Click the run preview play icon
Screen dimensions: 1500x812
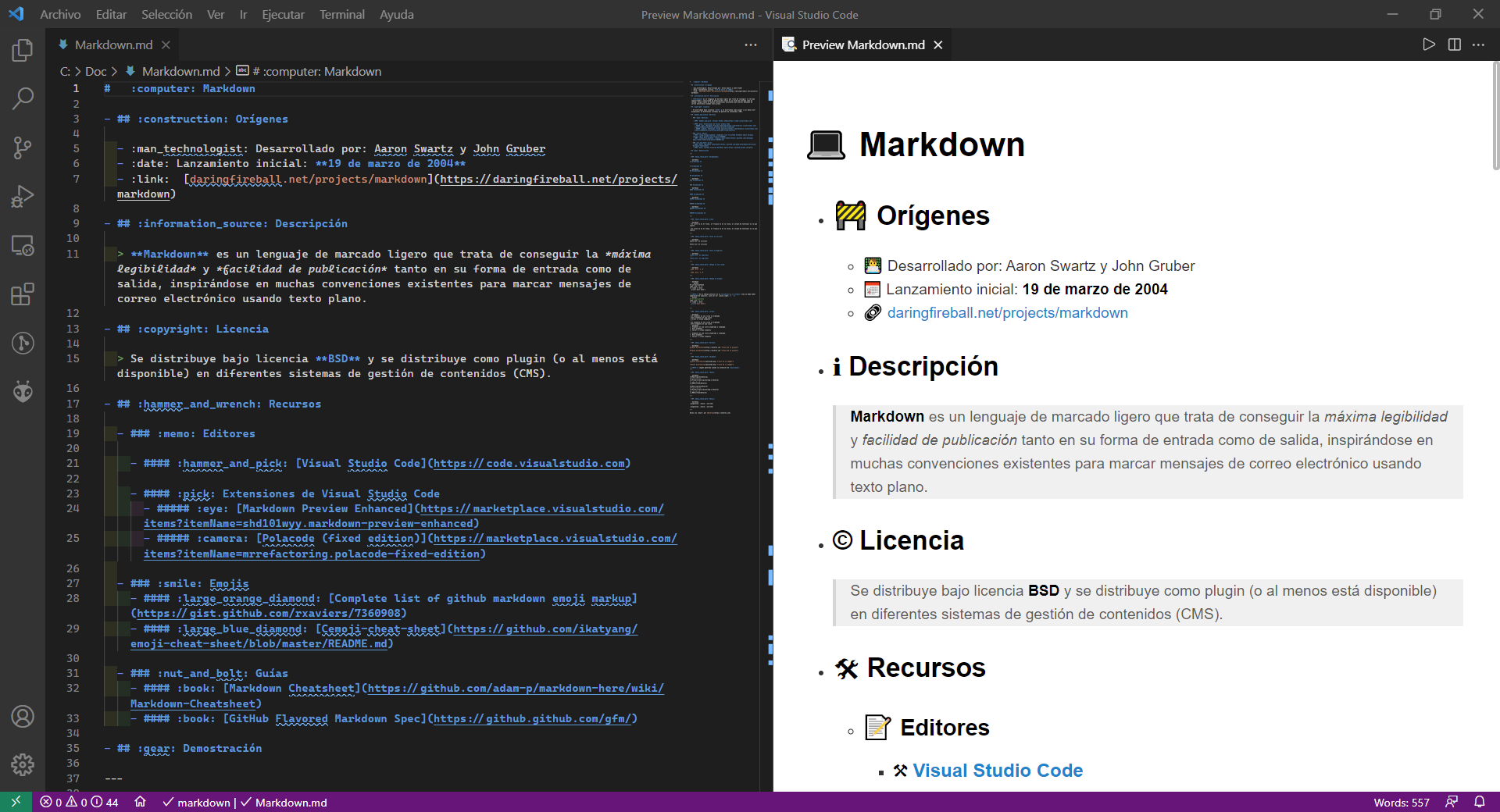coord(1429,45)
